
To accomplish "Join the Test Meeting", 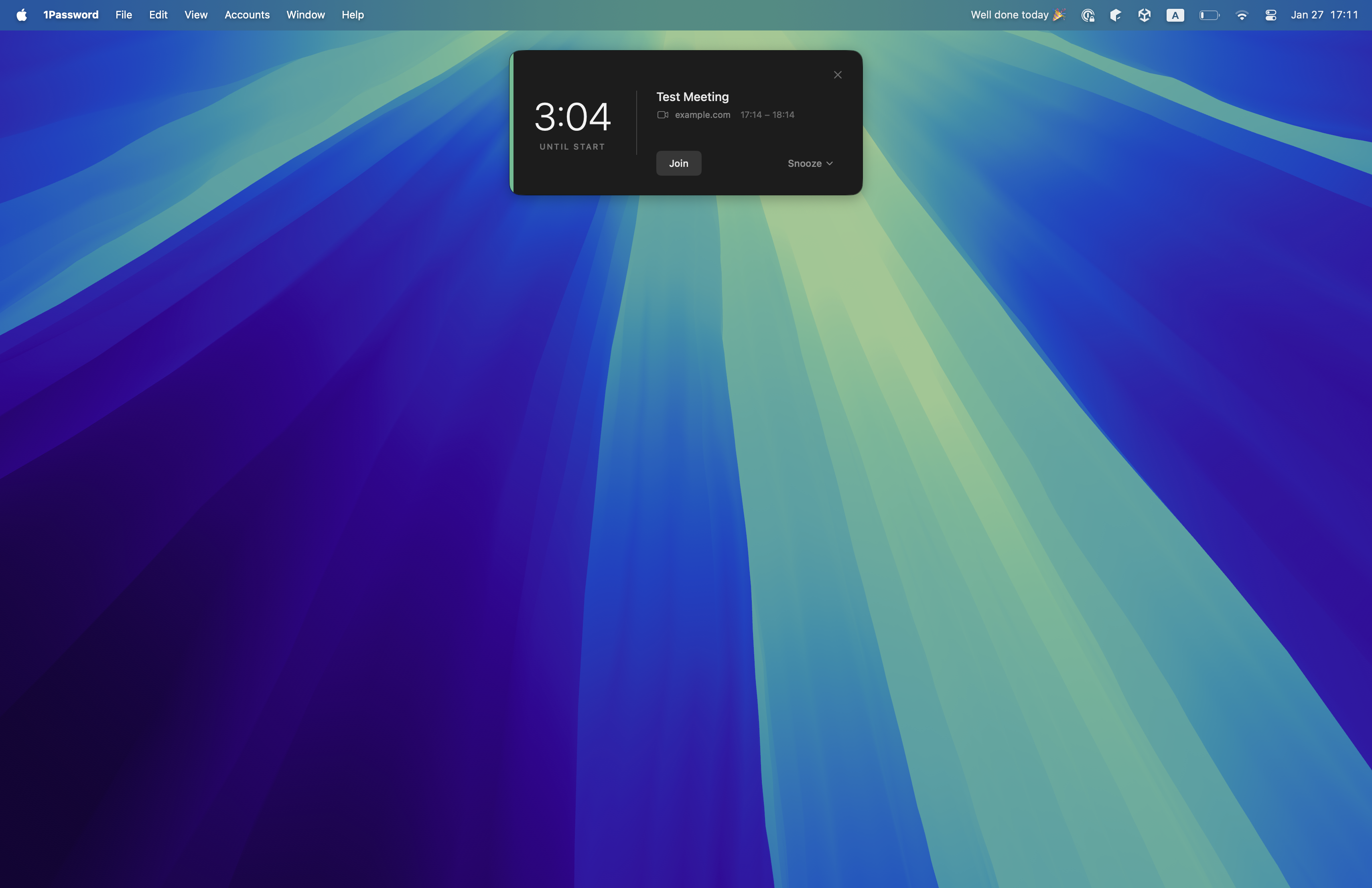I will click(x=678, y=163).
